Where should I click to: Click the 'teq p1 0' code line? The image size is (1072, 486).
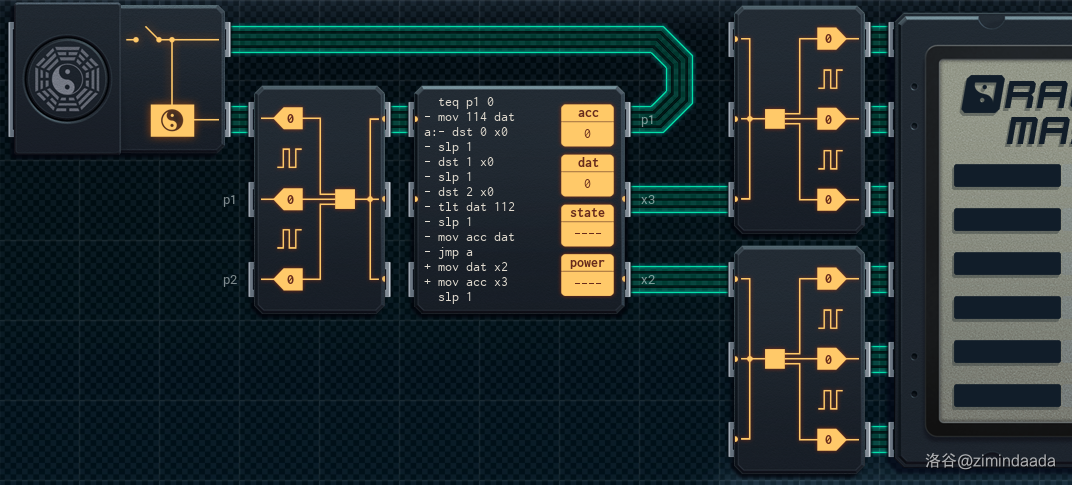(465, 102)
